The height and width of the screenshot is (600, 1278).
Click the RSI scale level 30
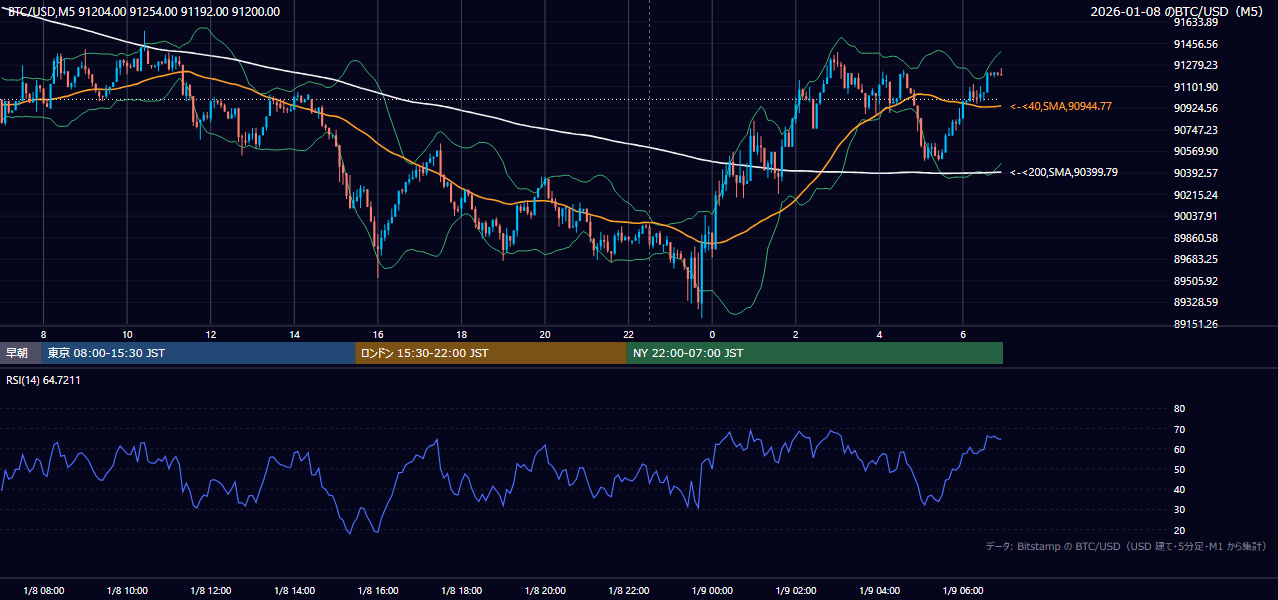1179,510
